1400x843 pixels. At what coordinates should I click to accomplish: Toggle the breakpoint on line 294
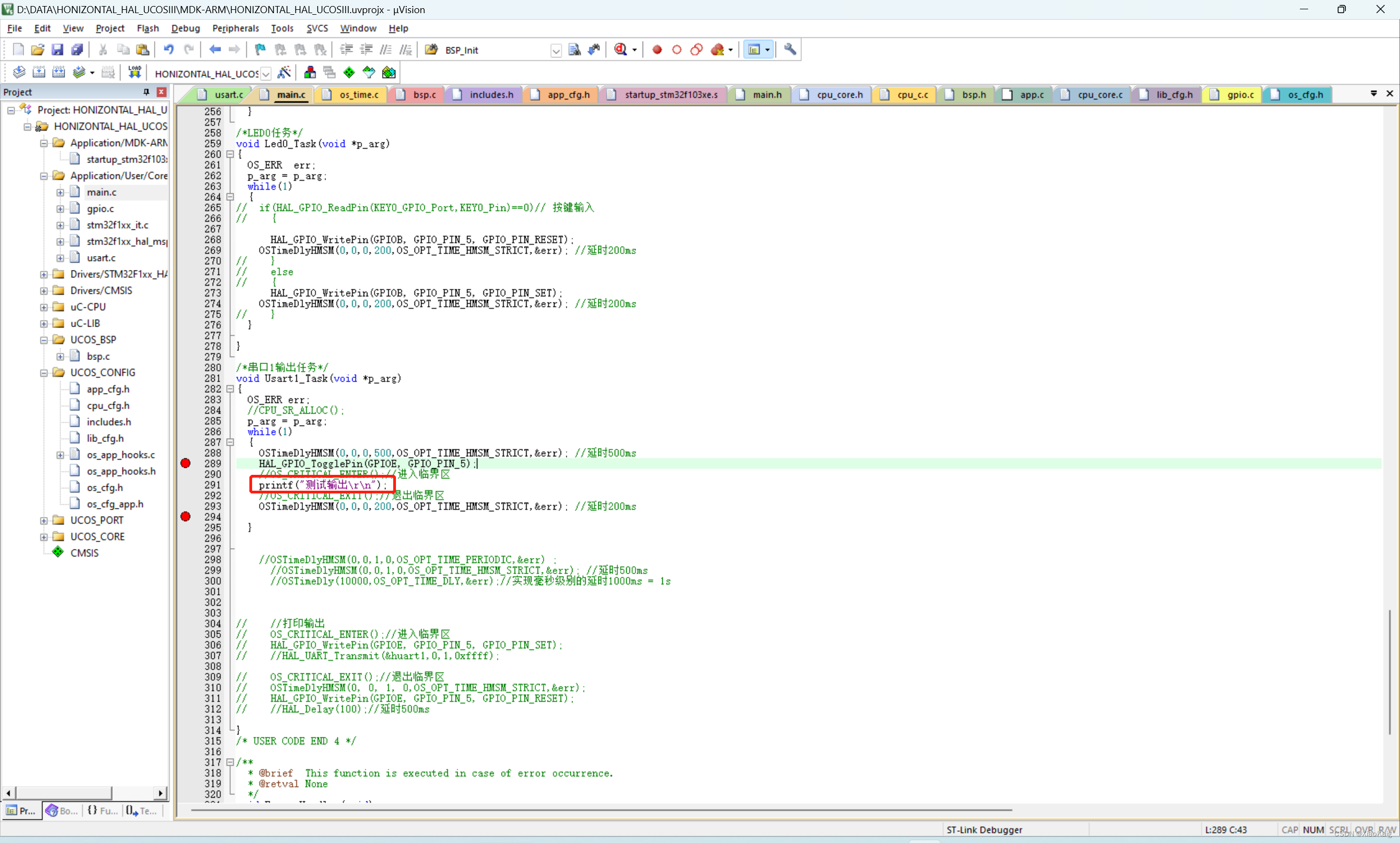click(x=185, y=516)
